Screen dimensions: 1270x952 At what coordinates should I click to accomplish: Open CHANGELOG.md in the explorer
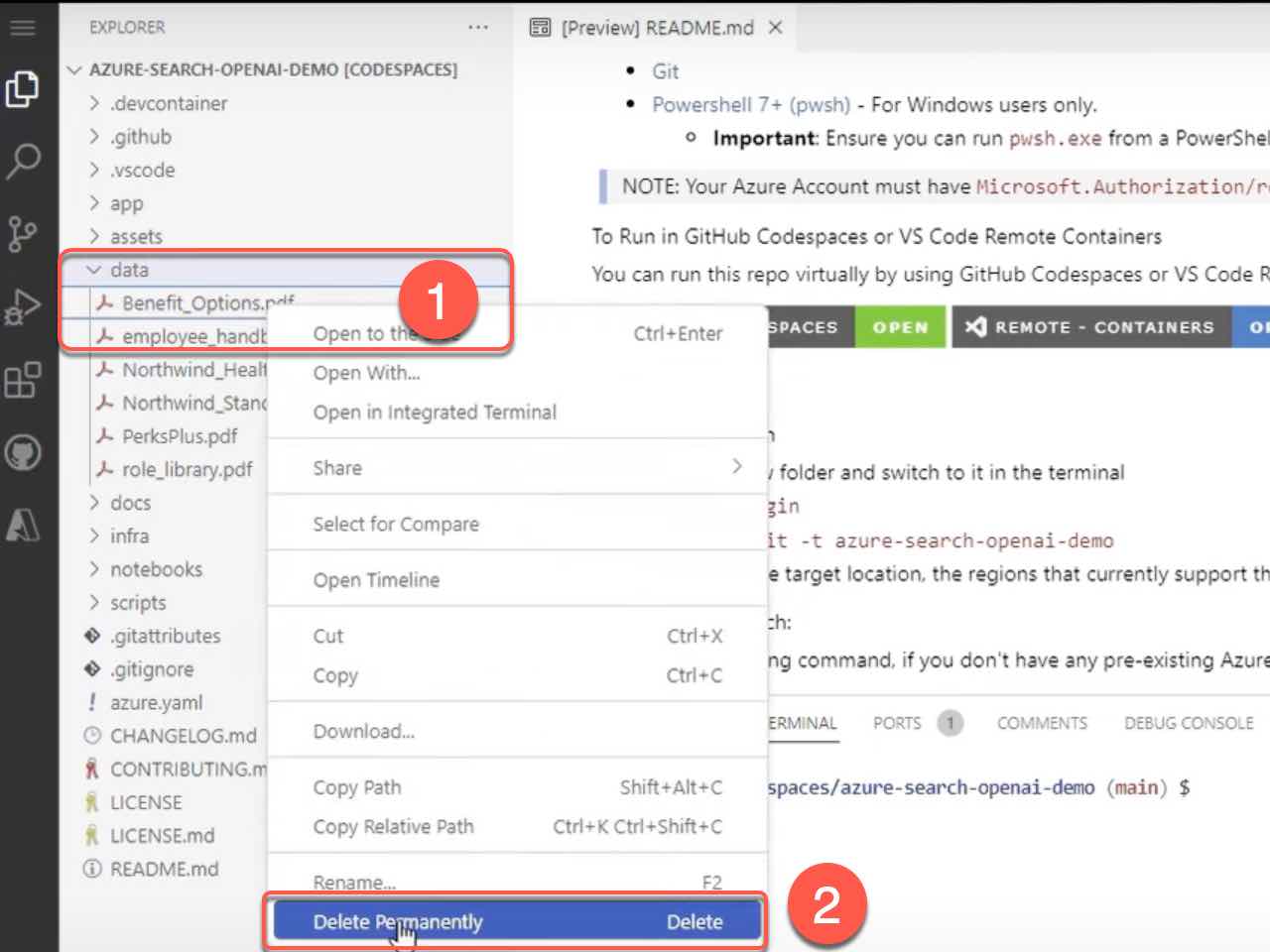tap(171, 736)
